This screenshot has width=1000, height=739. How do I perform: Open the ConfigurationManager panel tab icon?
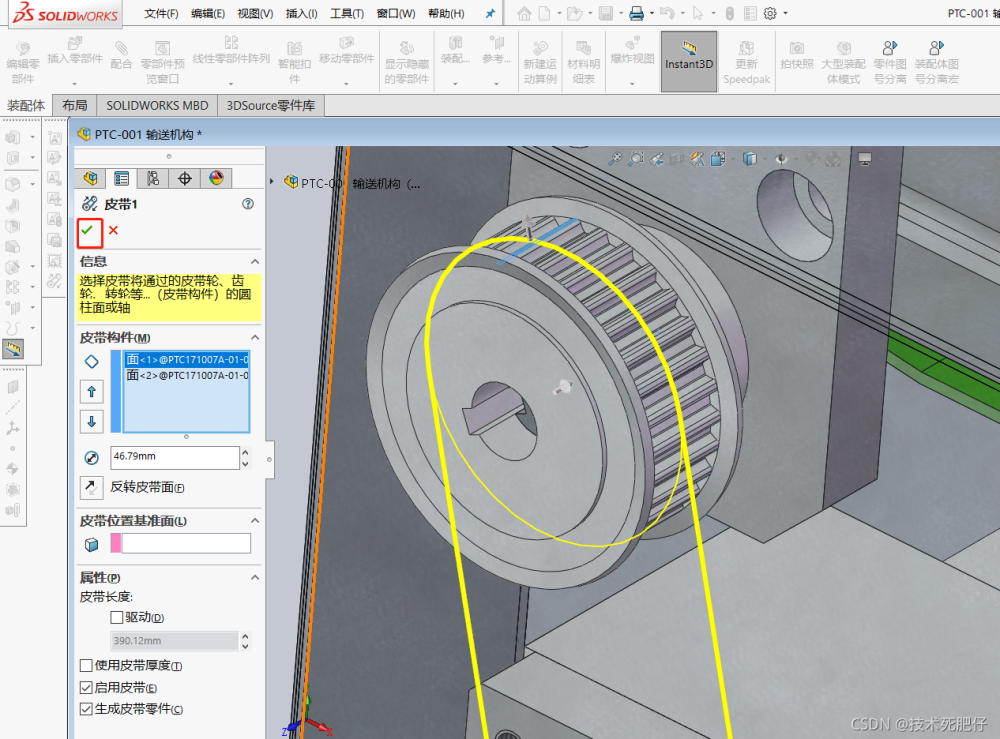pos(153,178)
